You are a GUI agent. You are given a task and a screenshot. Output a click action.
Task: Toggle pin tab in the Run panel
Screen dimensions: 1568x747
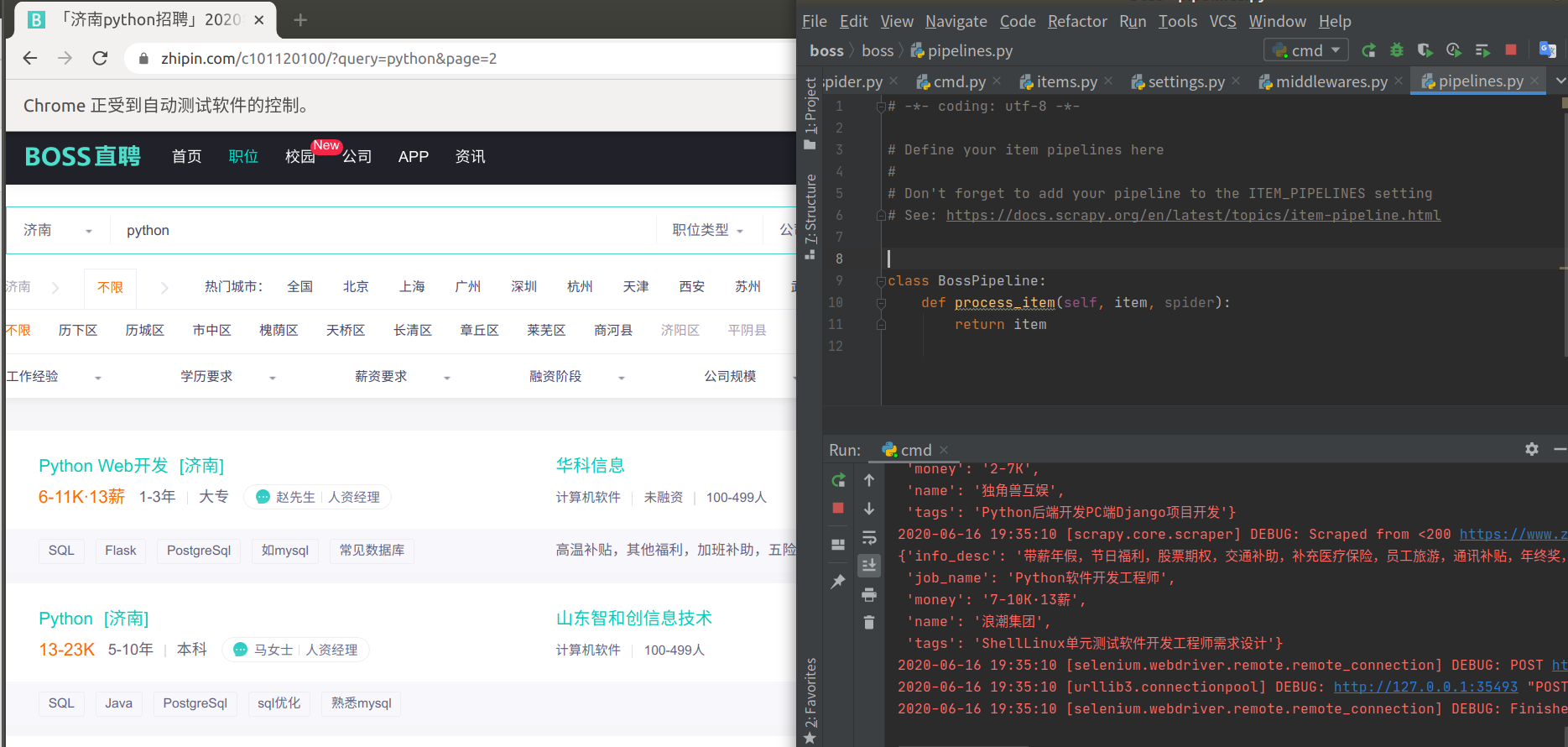click(838, 581)
